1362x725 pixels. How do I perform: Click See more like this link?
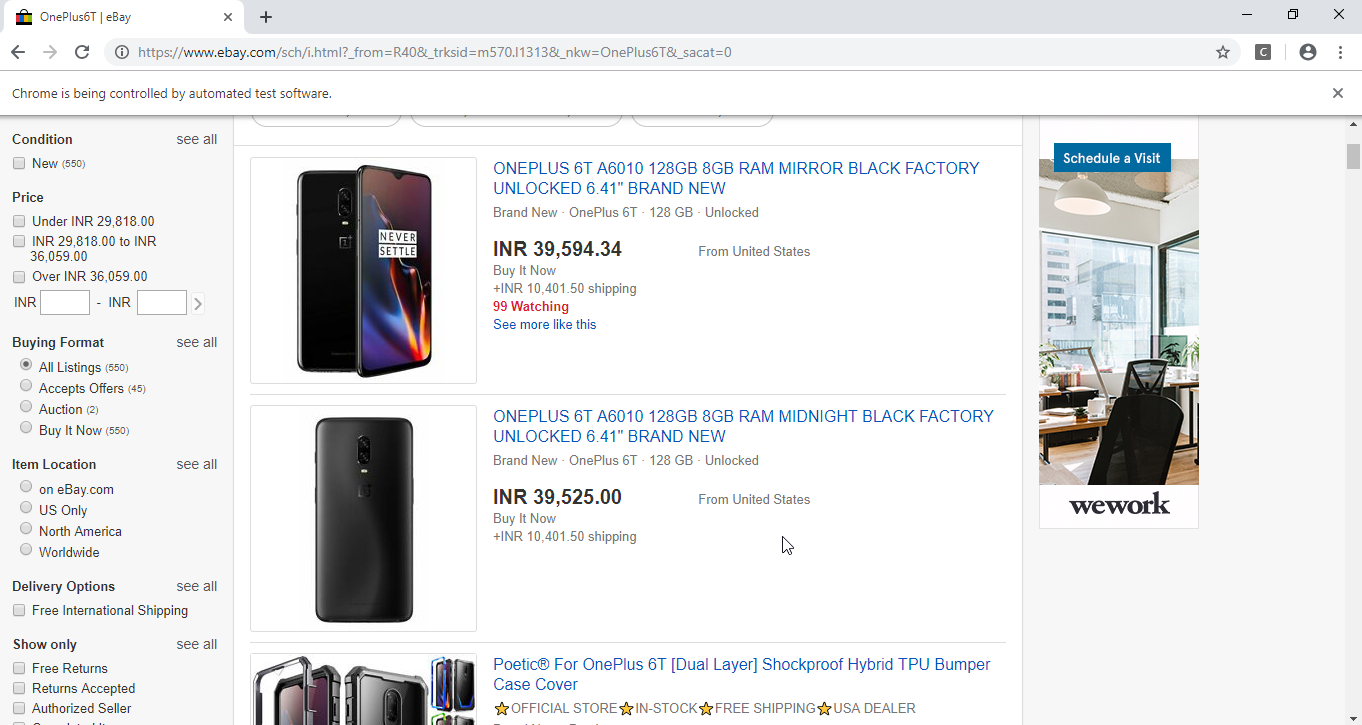[x=544, y=324]
